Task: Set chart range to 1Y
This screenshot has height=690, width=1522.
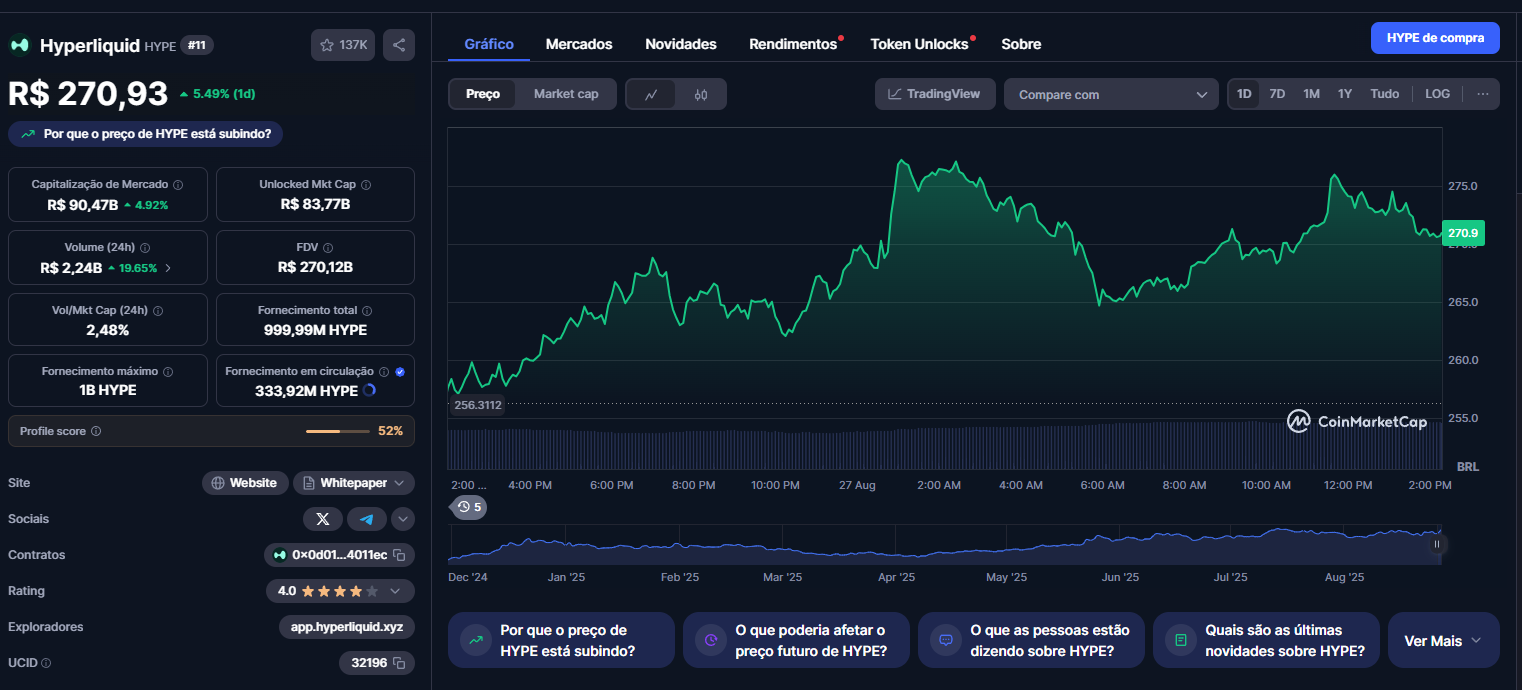Action: (1345, 94)
